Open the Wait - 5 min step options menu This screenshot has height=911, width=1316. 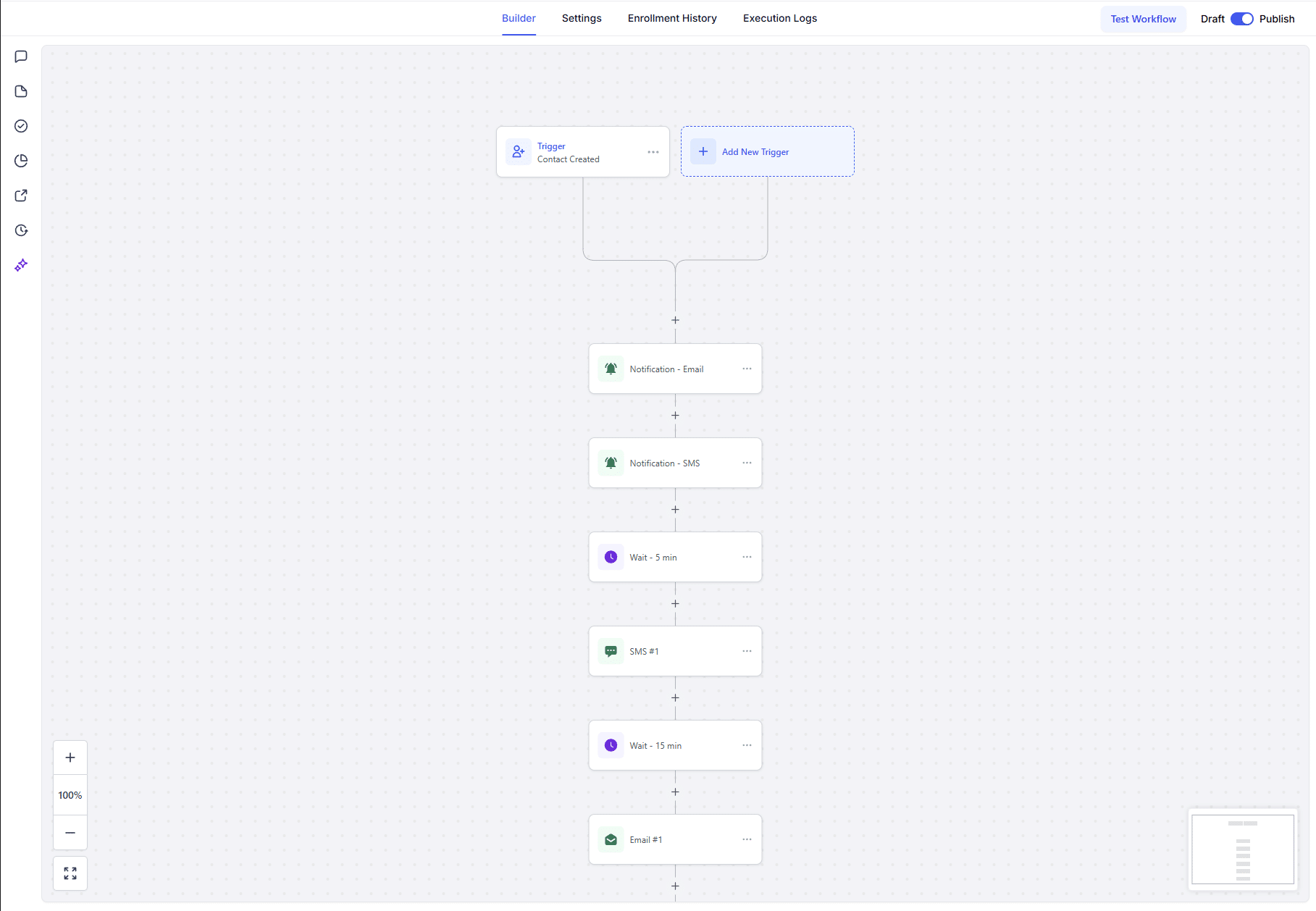[x=747, y=557]
